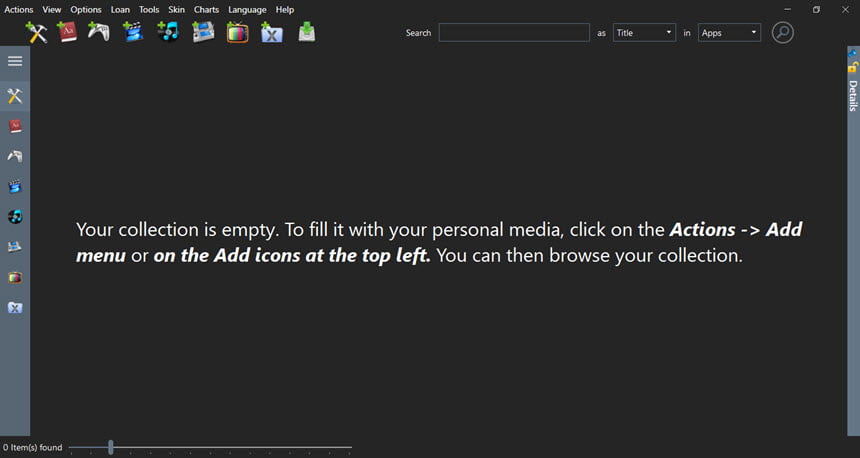Viewport: 860px width, 458px height.
Task: Open the Actions menu
Action: click(19, 9)
